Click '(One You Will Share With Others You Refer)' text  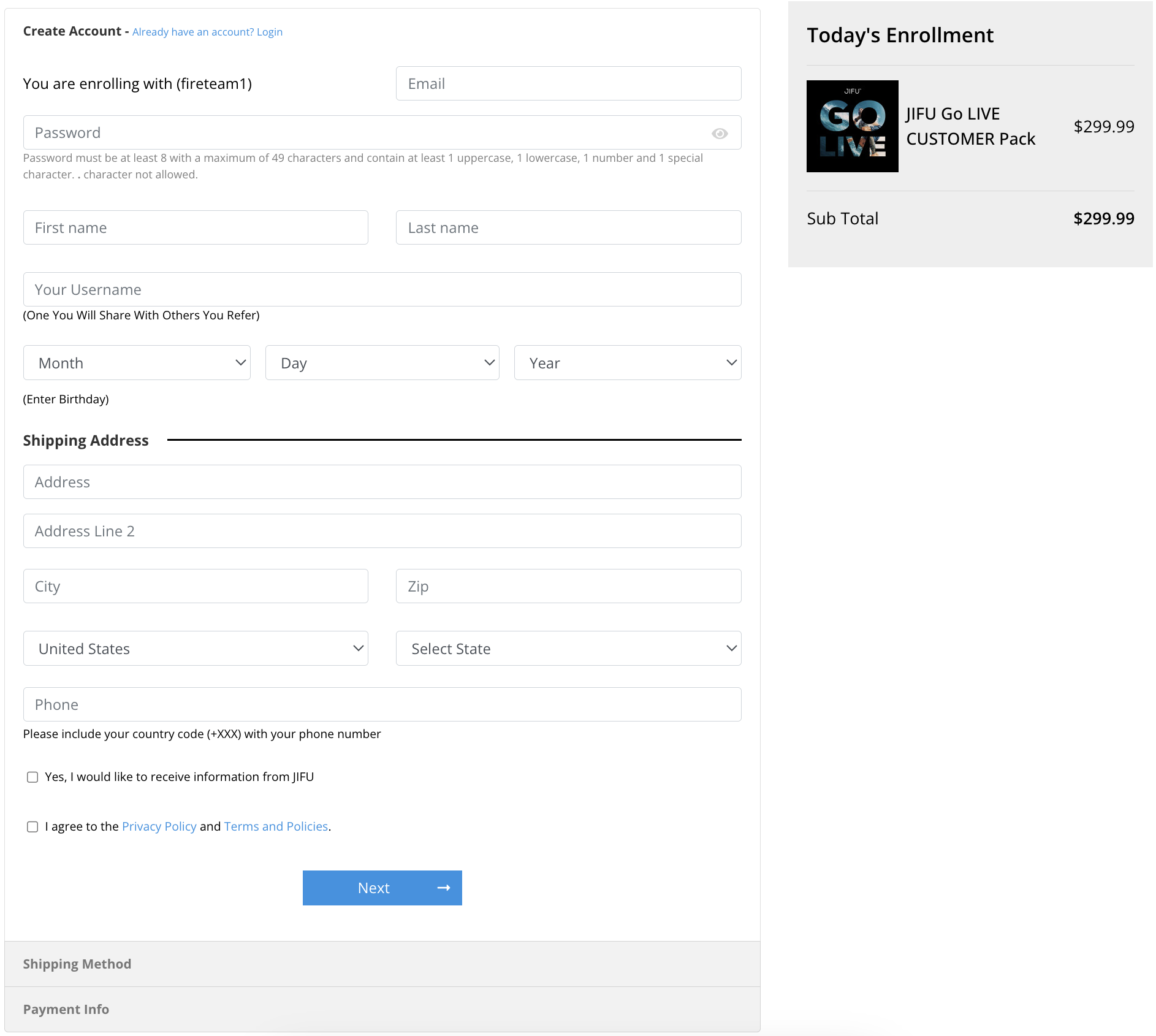[x=142, y=315]
